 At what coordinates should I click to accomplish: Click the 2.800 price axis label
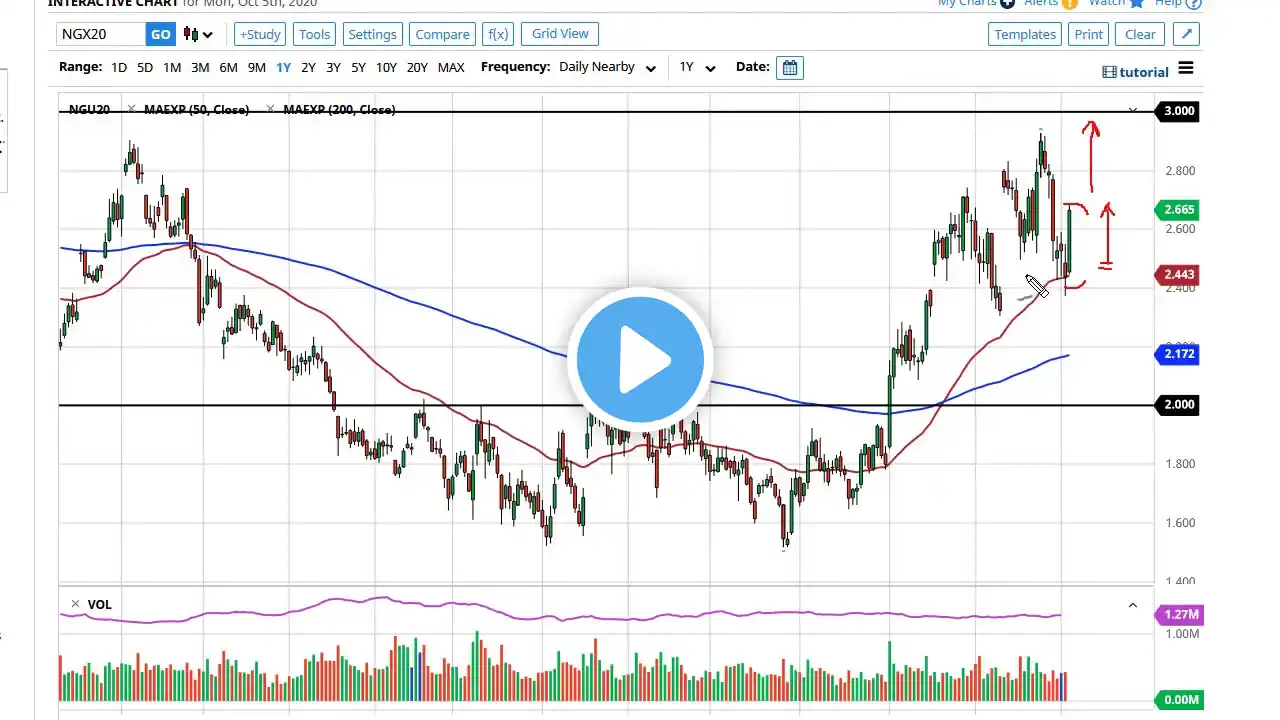[1180, 171]
